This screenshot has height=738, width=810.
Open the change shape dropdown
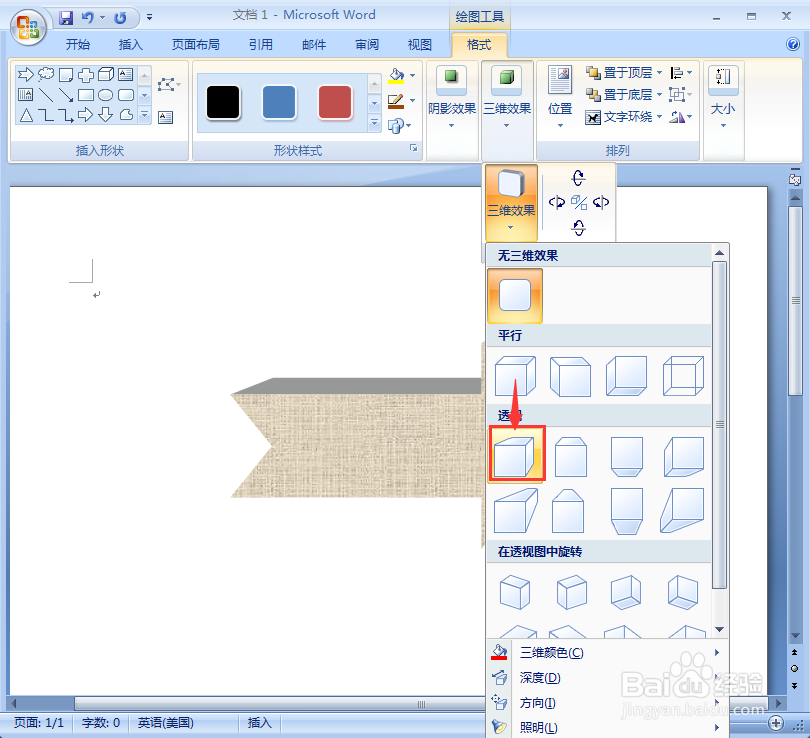click(x=399, y=125)
